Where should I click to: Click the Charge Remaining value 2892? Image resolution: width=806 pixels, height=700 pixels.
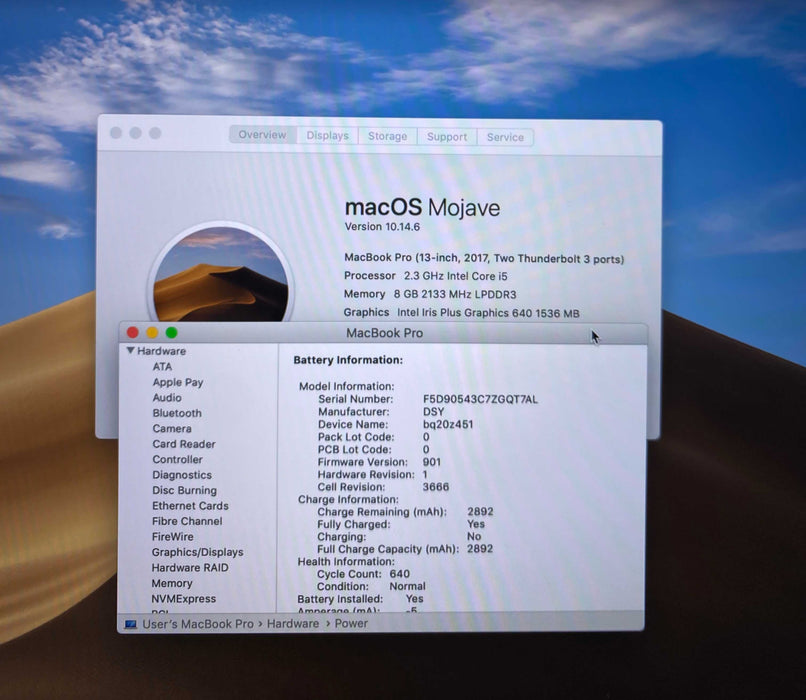(x=480, y=511)
